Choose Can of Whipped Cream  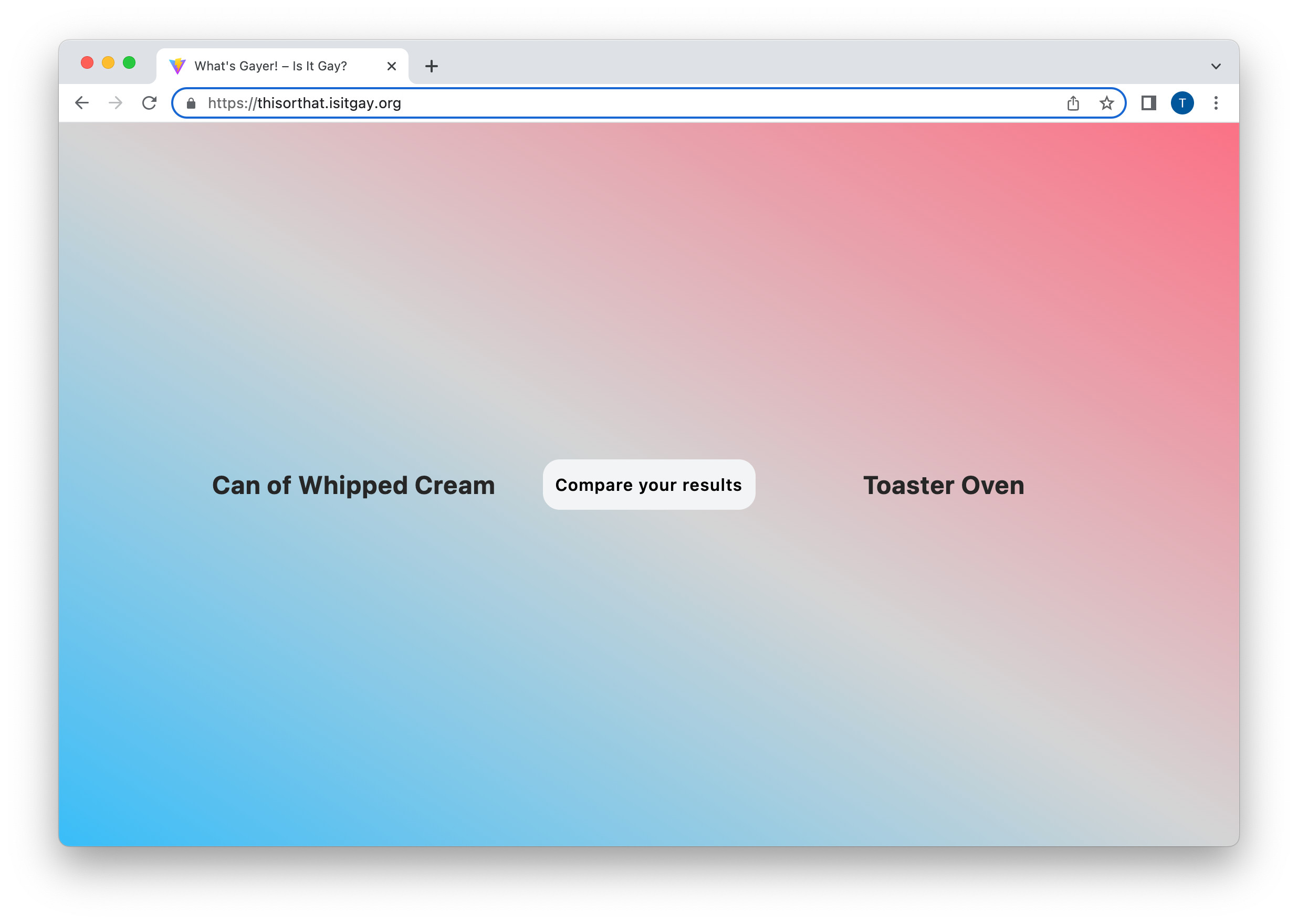[353, 485]
